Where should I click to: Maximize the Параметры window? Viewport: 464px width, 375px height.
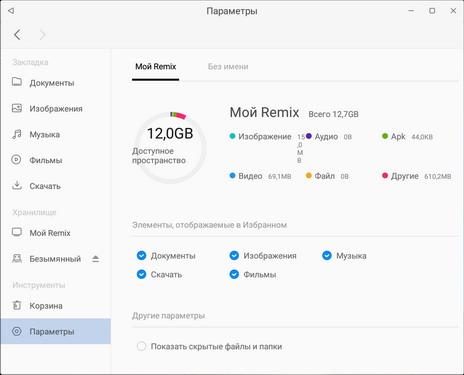coord(432,11)
